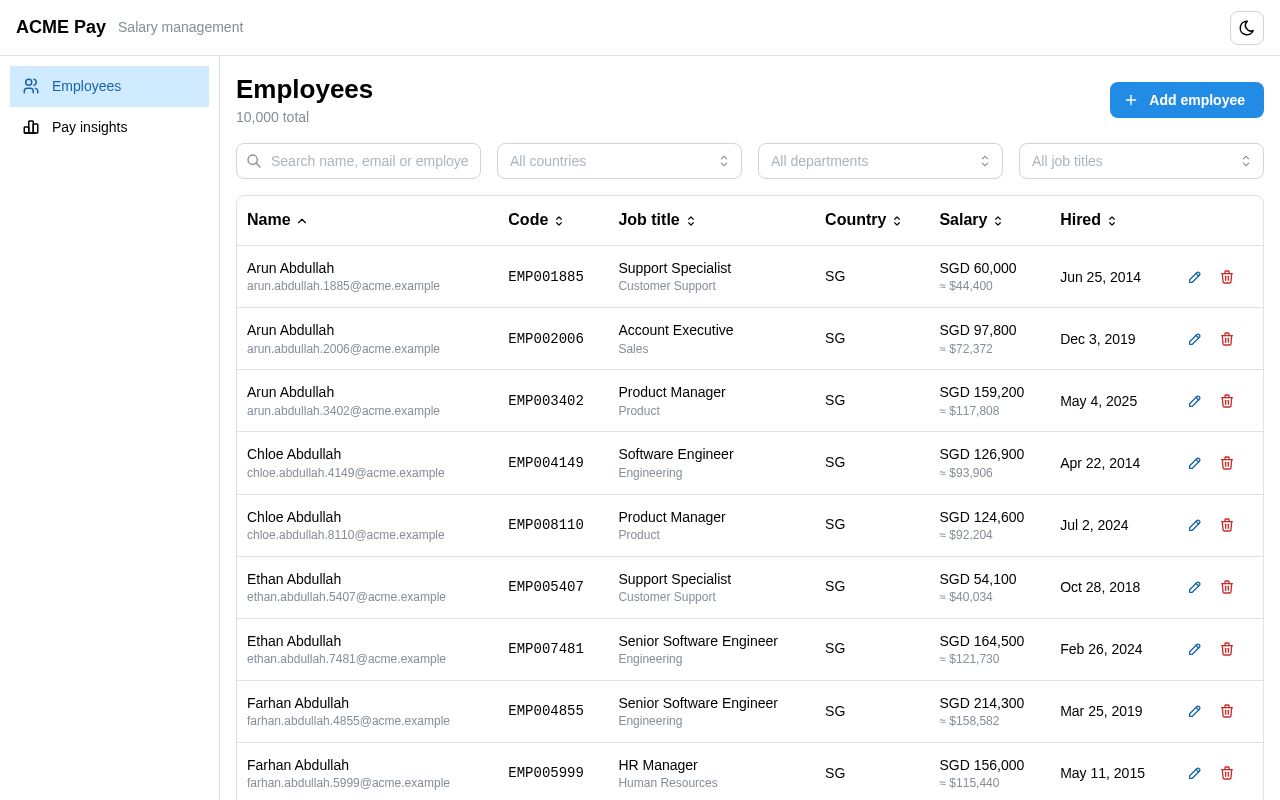This screenshot has width=1280, height=800.
Task: Sort the table by Salary column
Action: pos(971,220)
